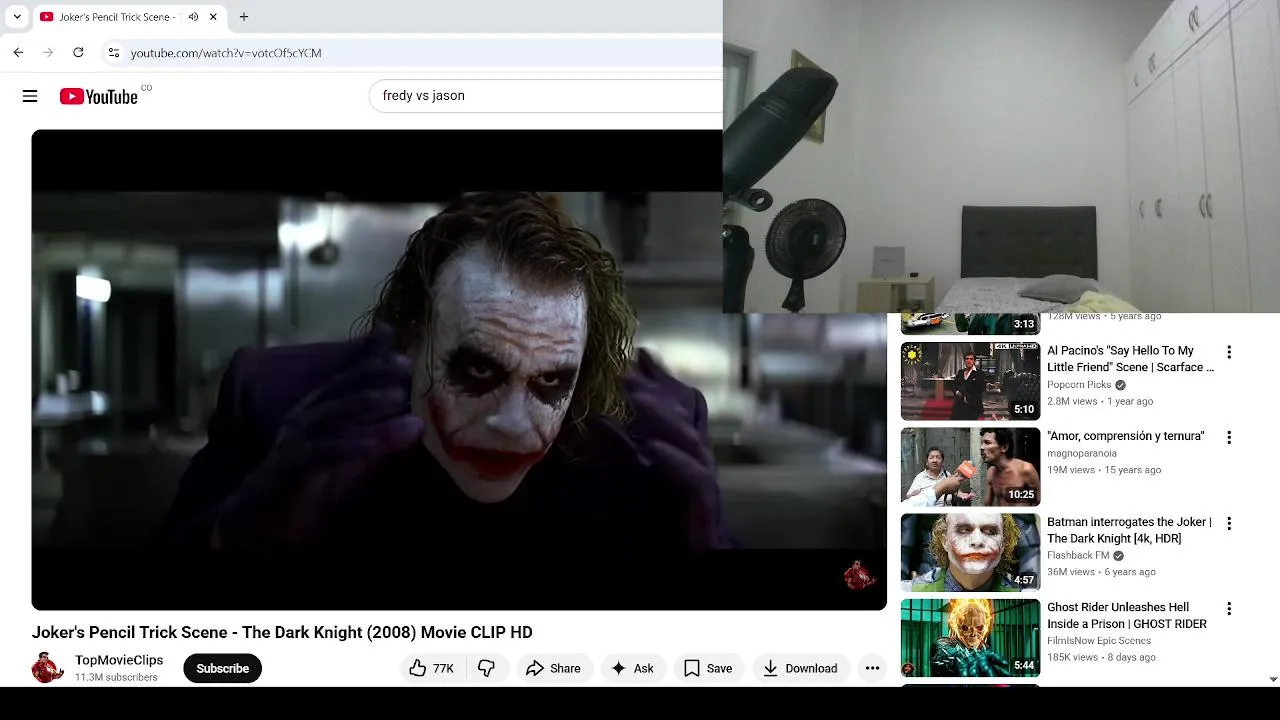Click the address bar URL field
This screenshot has width=1280, height=720.
tap(420, 53)
